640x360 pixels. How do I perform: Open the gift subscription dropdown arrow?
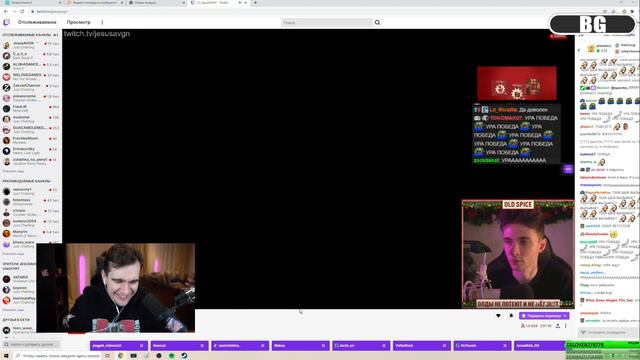[565, 316]
